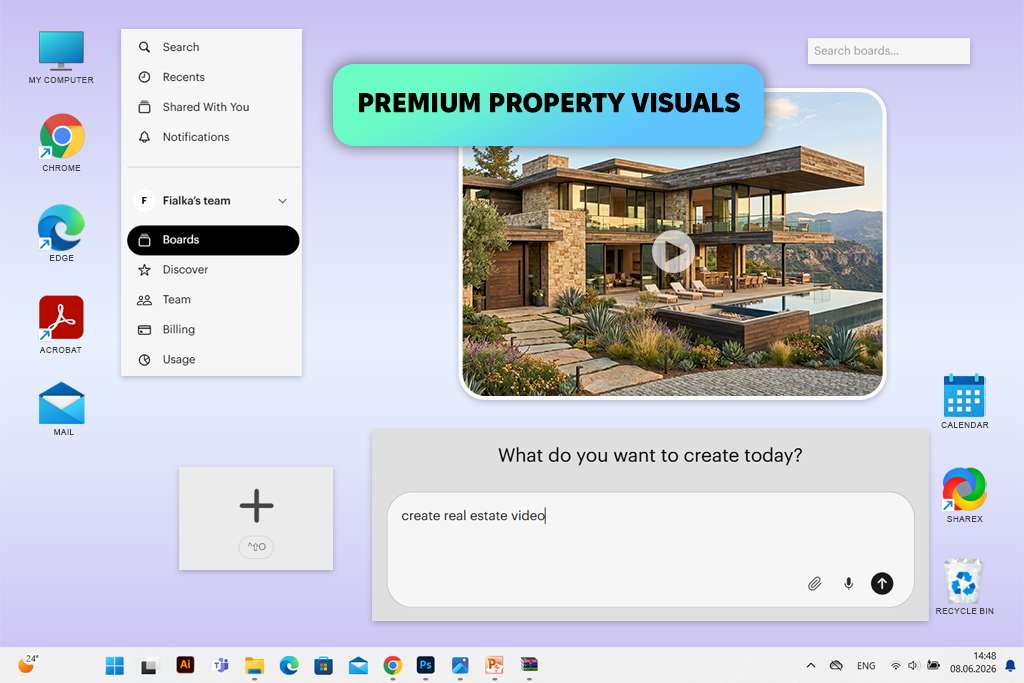
Task: Open the Mail desktop icon
Action: 62,409
